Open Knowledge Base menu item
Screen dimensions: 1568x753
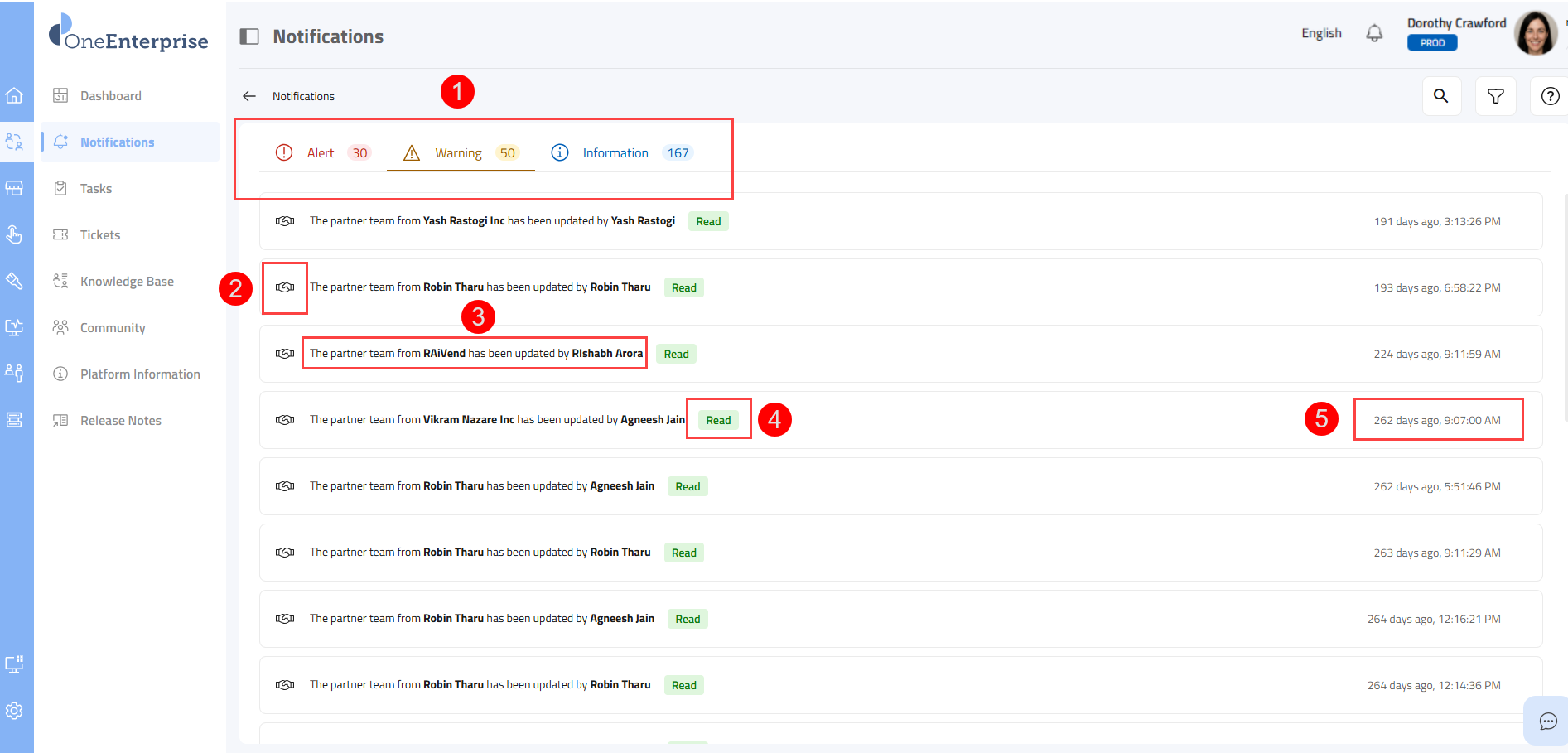[127, 282]
